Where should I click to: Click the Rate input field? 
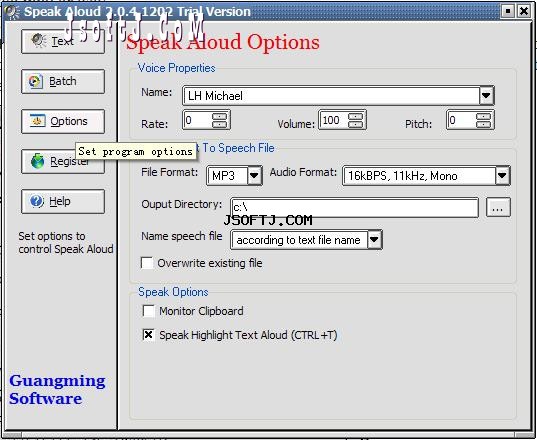pos(198,120)
